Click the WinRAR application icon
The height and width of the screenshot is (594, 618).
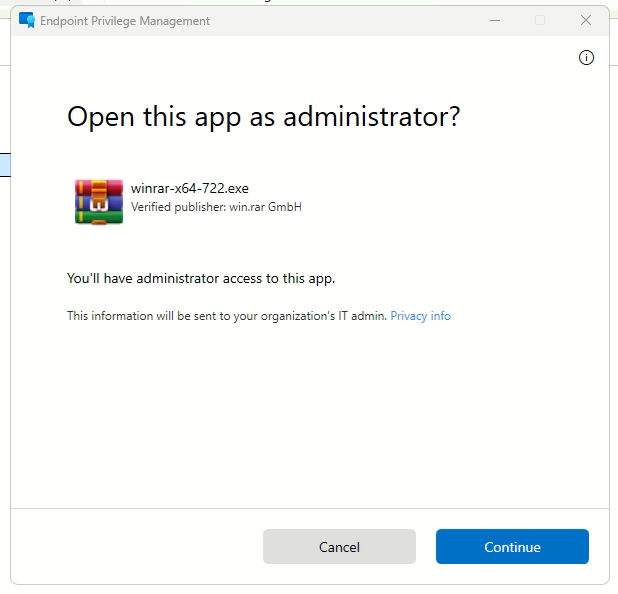click(99, 202)
